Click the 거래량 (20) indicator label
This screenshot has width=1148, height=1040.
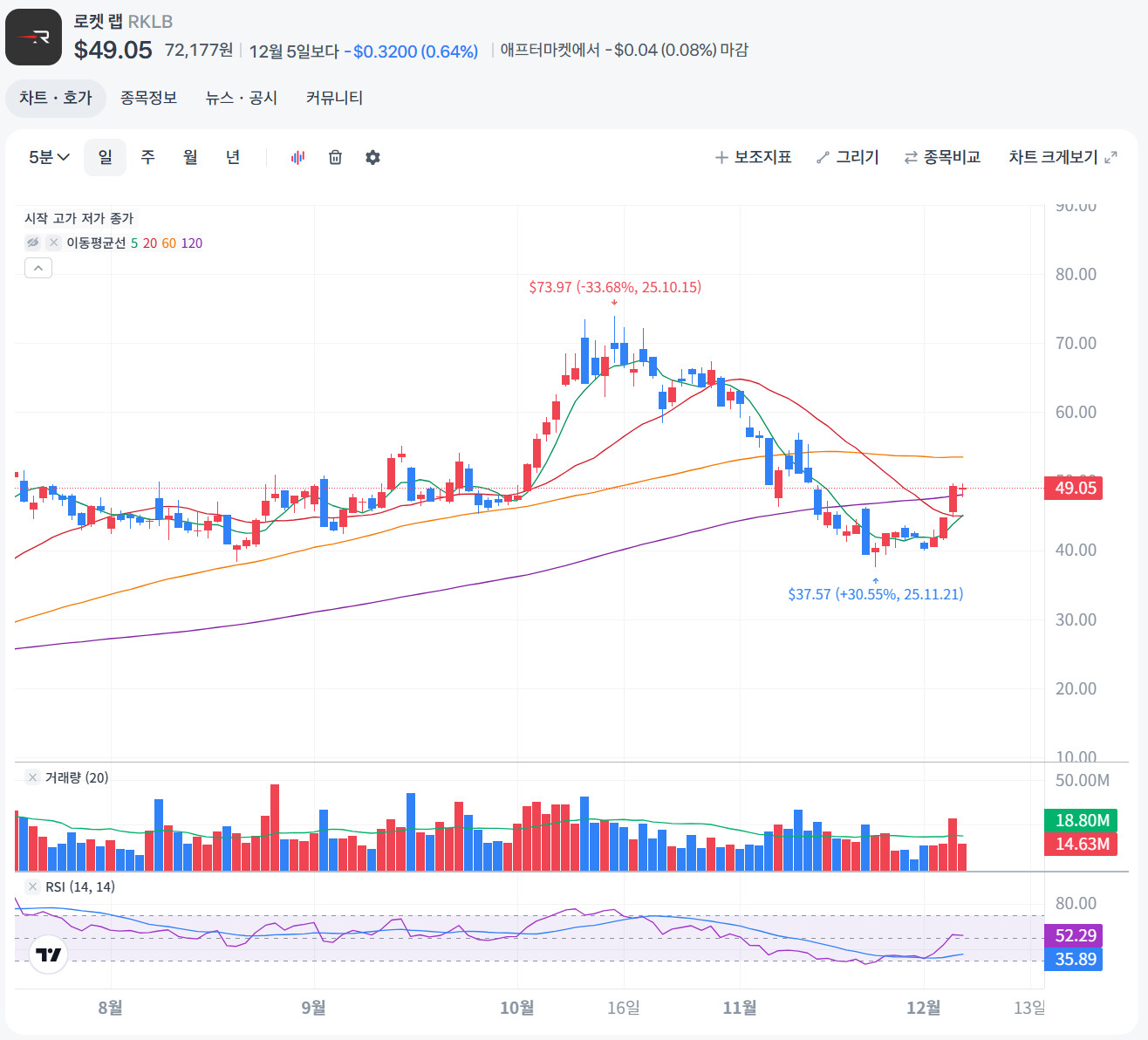pyautogui.click(x=77, y=777)
